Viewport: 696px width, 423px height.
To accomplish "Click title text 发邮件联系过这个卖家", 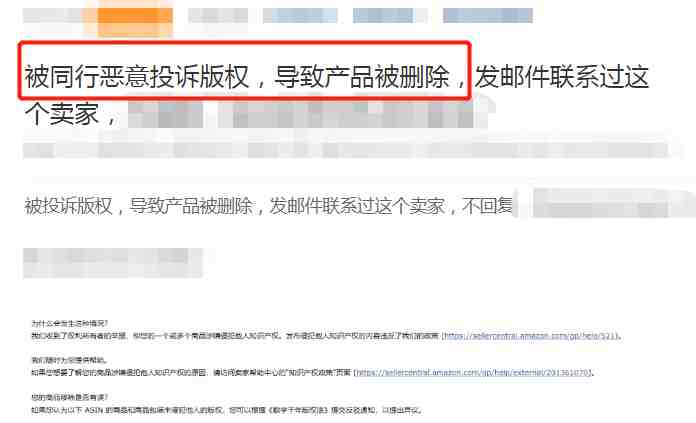I will (x=337, y=95).
